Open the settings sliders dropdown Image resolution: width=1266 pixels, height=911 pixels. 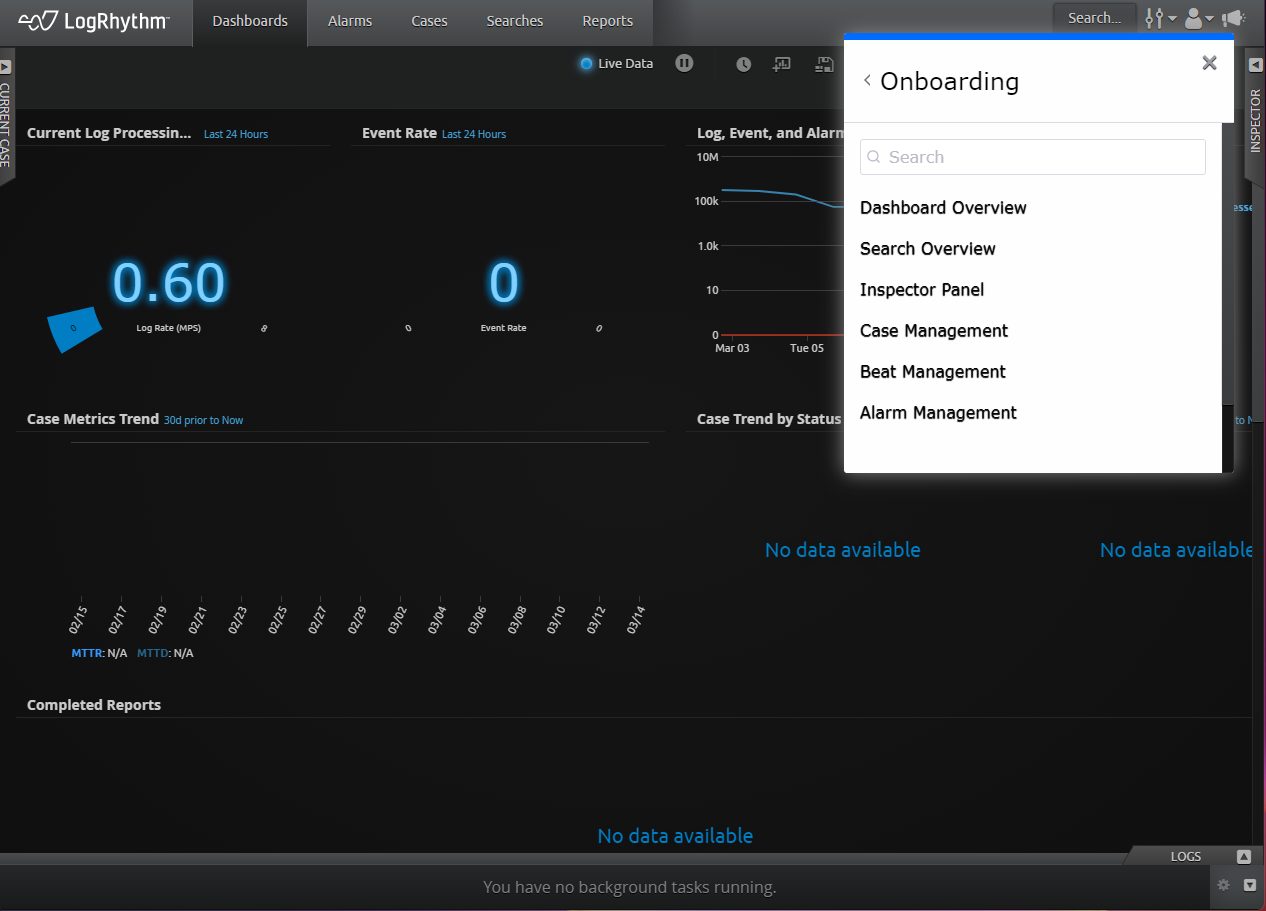tap(1160, 18)
